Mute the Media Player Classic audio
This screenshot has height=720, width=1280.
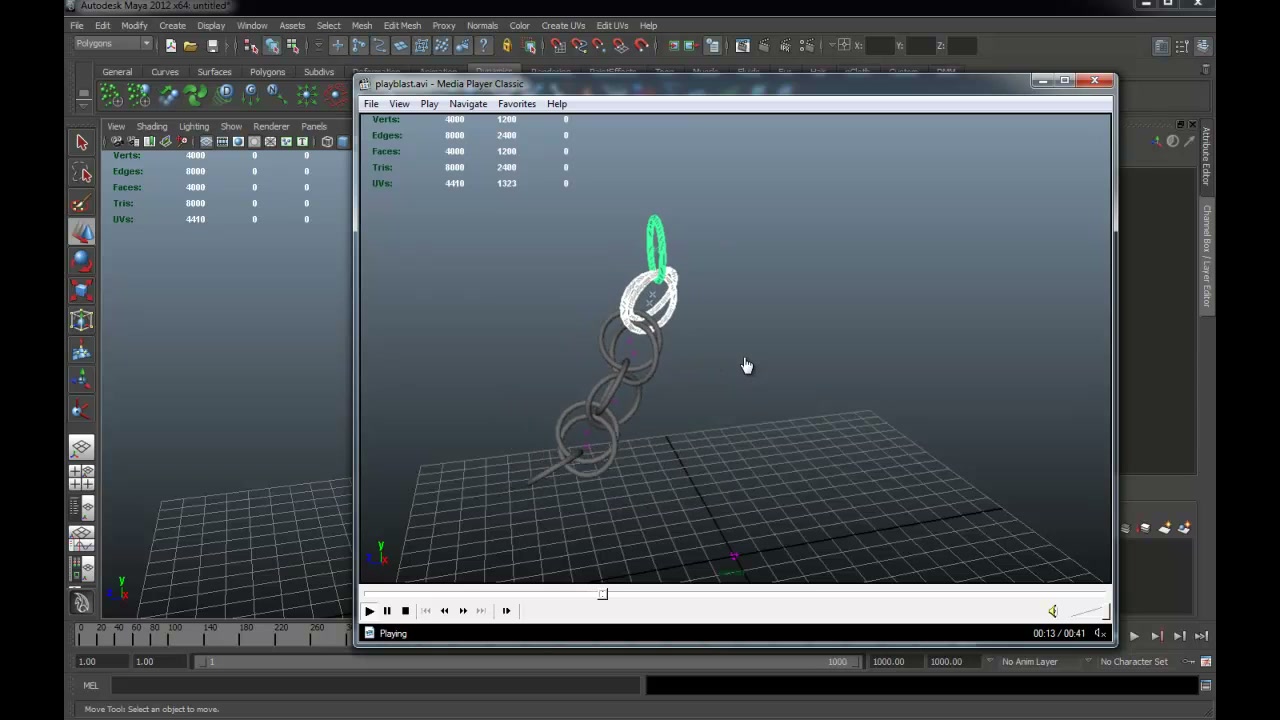click(x=1052, y=612)
